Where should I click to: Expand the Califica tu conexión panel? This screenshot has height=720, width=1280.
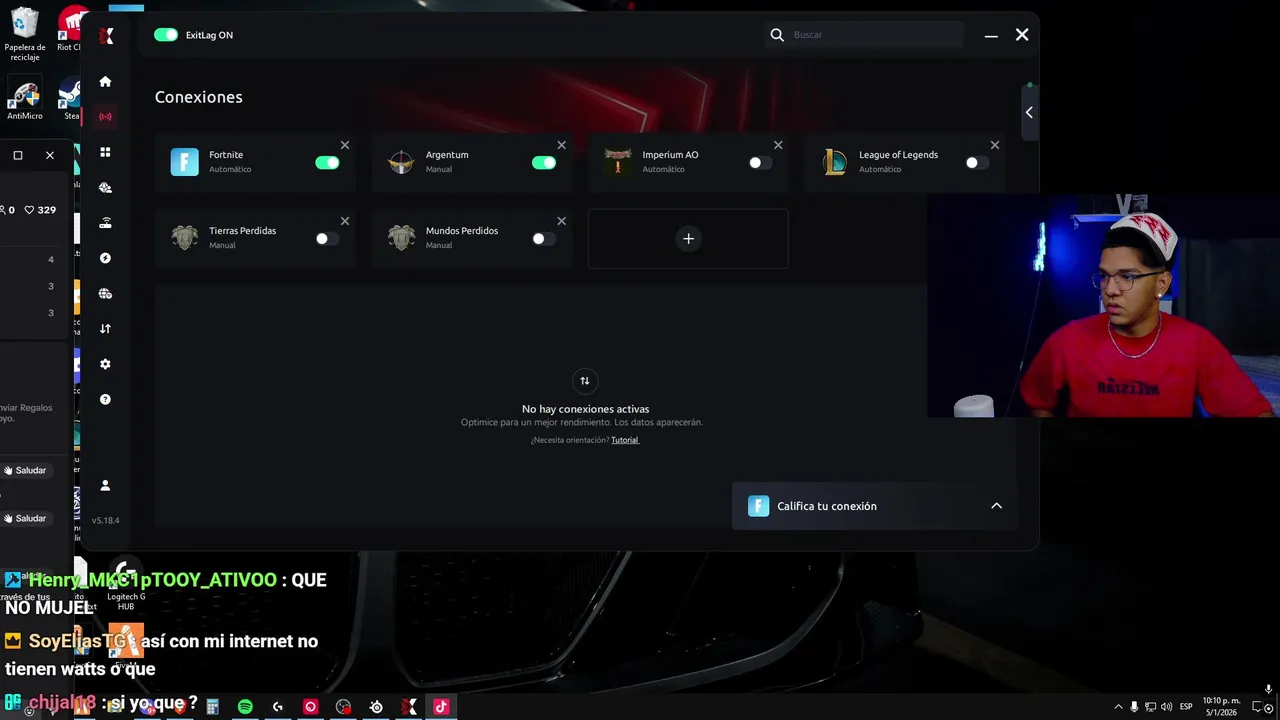pos(996,506)
